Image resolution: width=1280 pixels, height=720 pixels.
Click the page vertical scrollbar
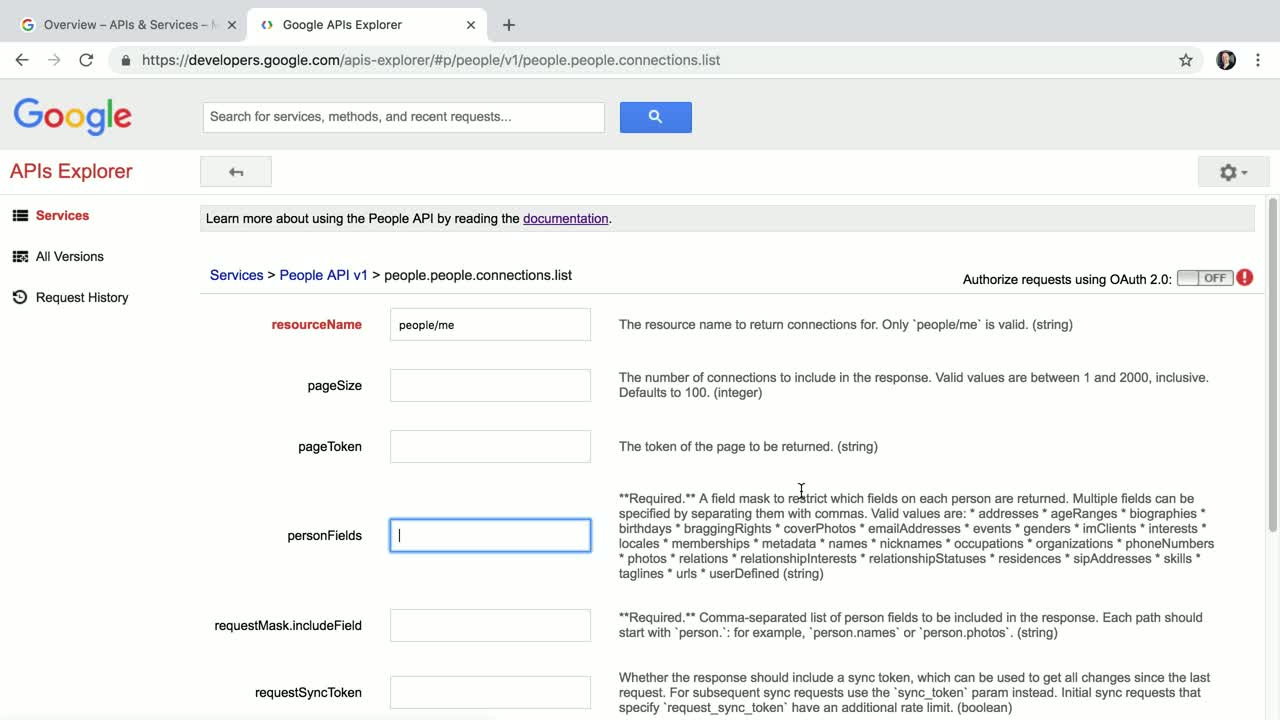pyautogui.click(x=1272, y=365)
